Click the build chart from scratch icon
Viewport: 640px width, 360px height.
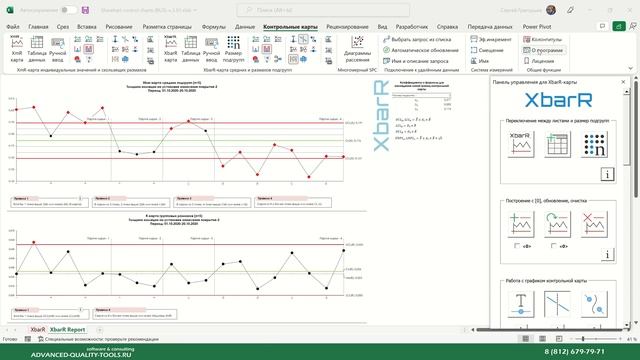pos(520,224)
